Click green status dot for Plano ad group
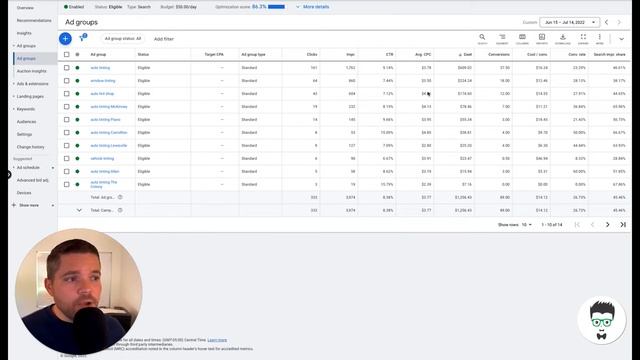Viewport: 640px width, 360px height. pos(77,120)
